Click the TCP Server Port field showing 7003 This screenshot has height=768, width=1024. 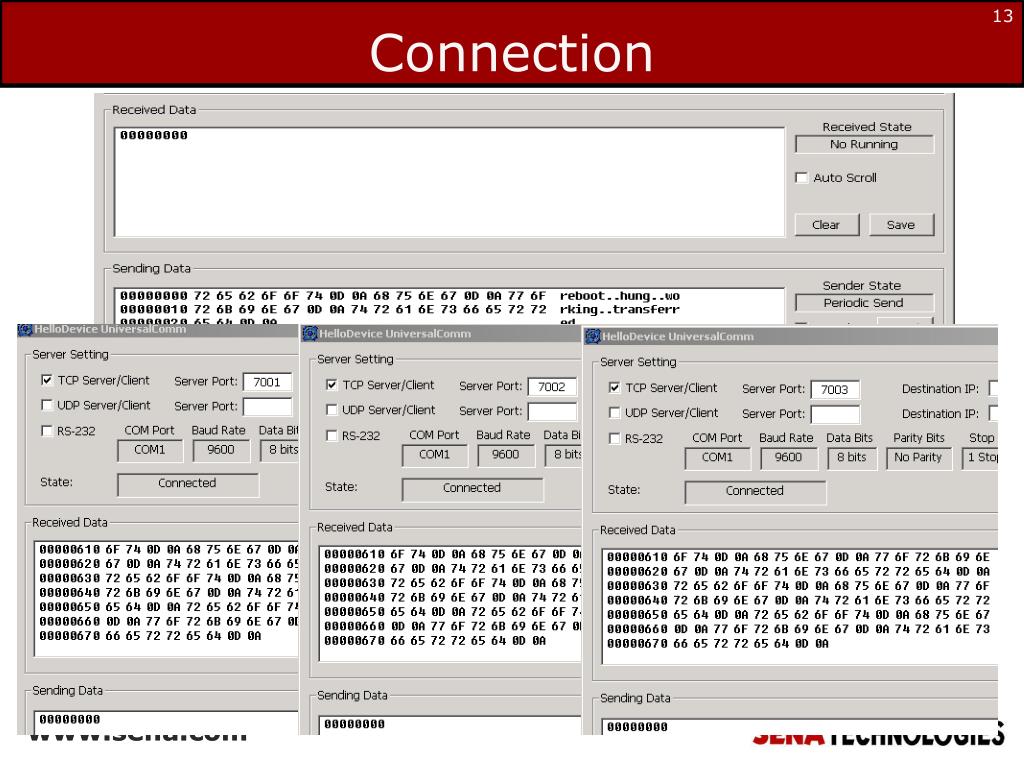[835, 389]
